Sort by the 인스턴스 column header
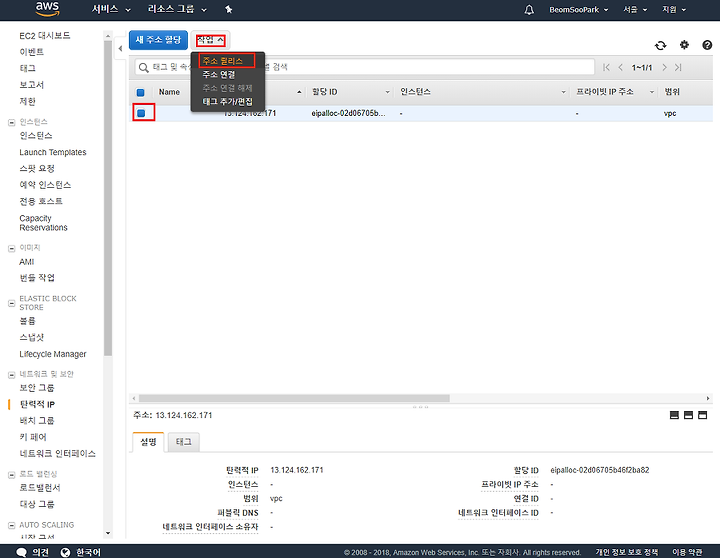The height and width of the screenshot is (558, 720). click(482, 92)
